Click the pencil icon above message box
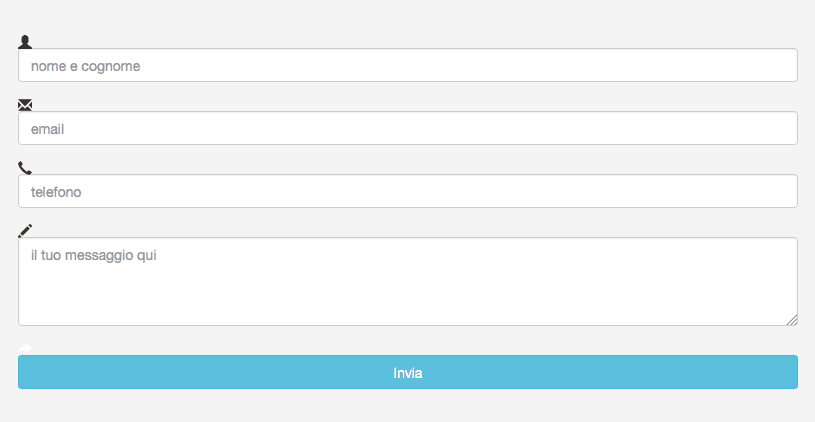The height and width of the screenshot is (422, 815). click(25, 230)
